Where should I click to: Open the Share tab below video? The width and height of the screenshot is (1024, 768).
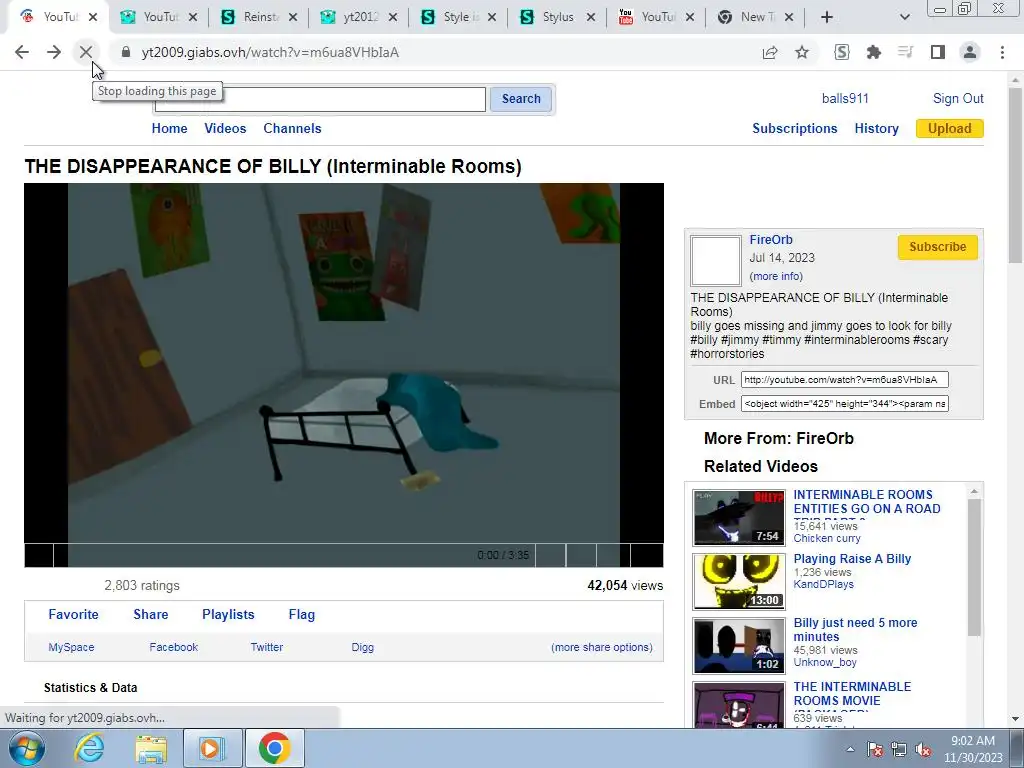point(151,615)
